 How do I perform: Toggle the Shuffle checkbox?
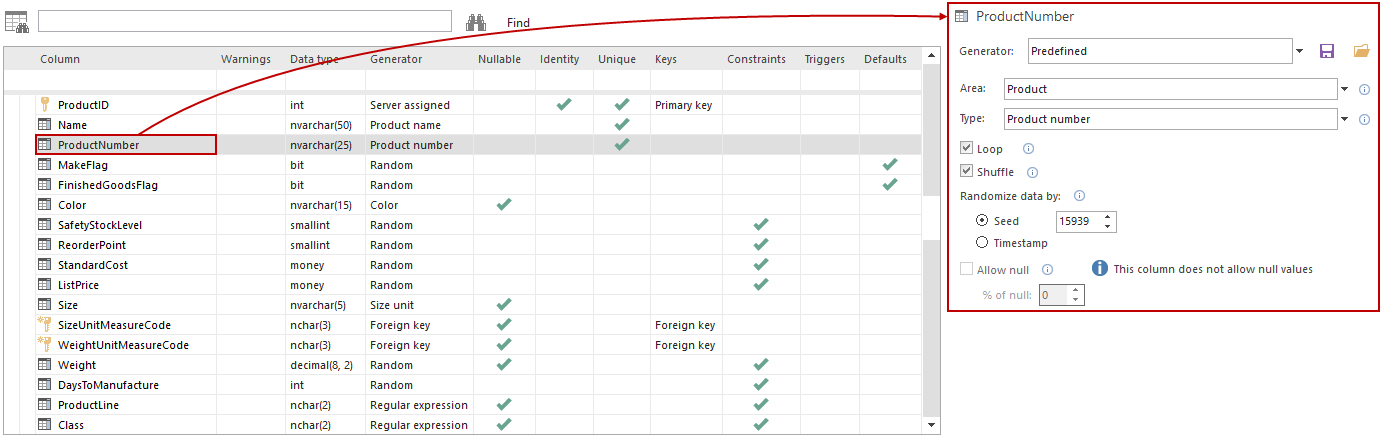[966, 172]
